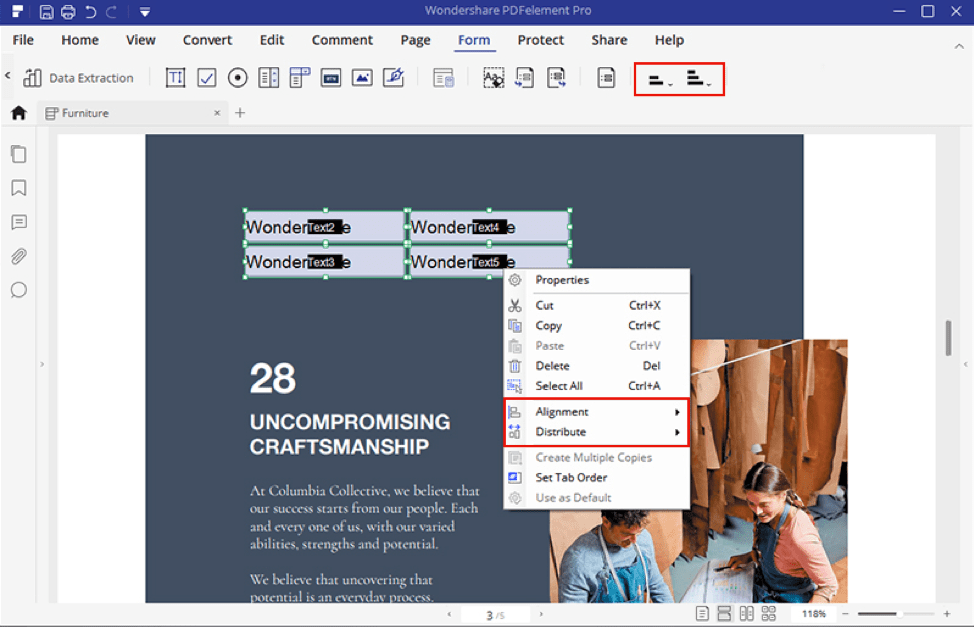Switch to the View tab
Image resolution: width=974 pixels, height=627 pixels.
coord(140,40)
